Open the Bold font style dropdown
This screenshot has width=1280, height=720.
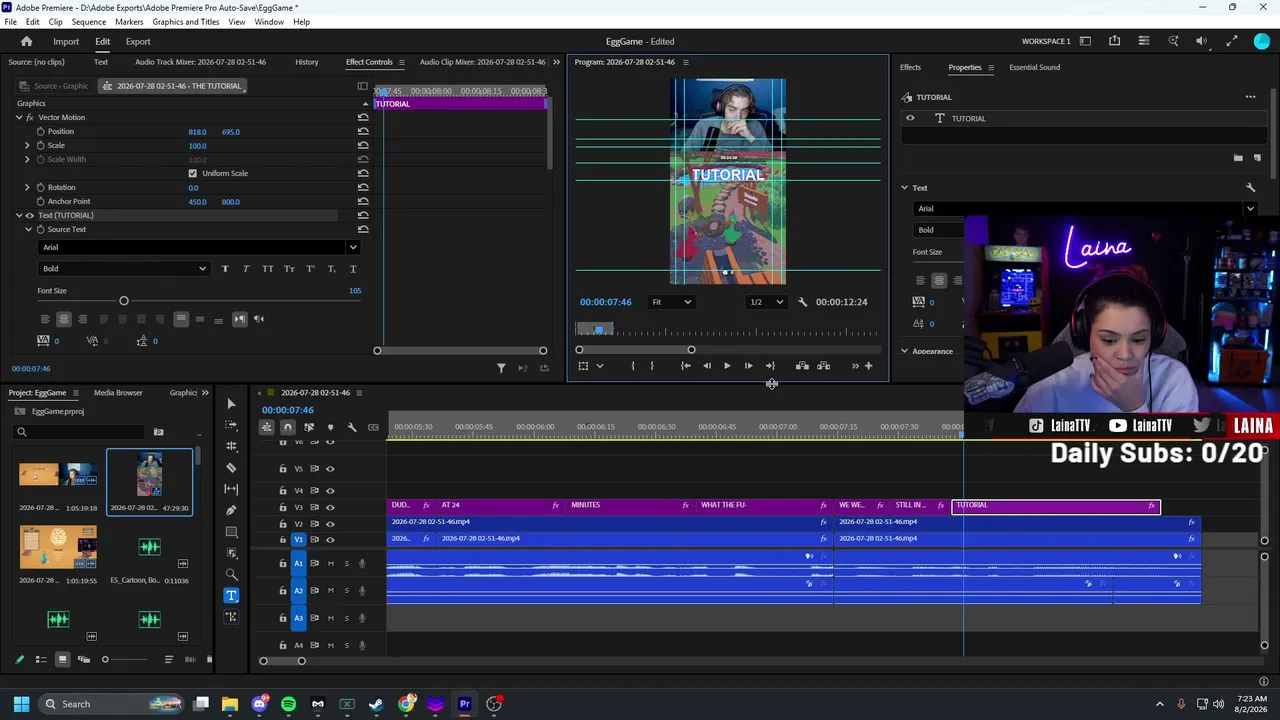click(123, 269)
